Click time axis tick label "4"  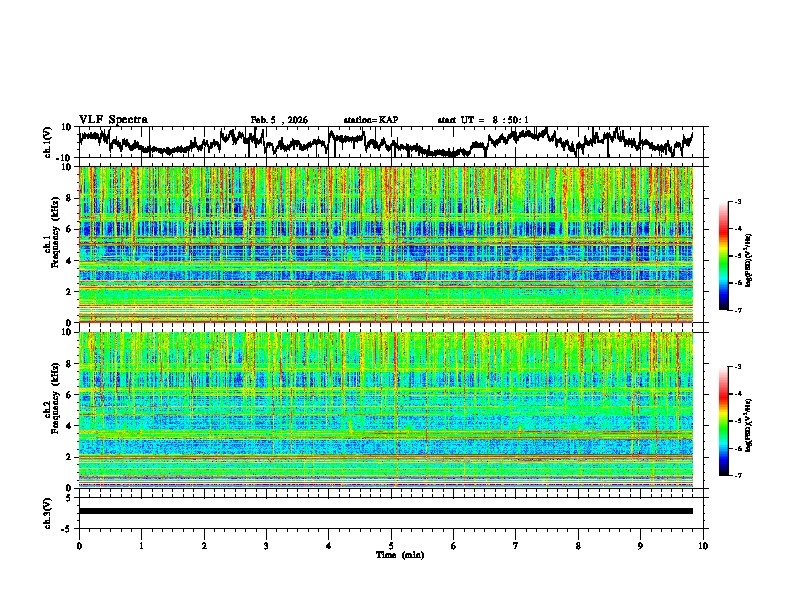tap(329, 546)
